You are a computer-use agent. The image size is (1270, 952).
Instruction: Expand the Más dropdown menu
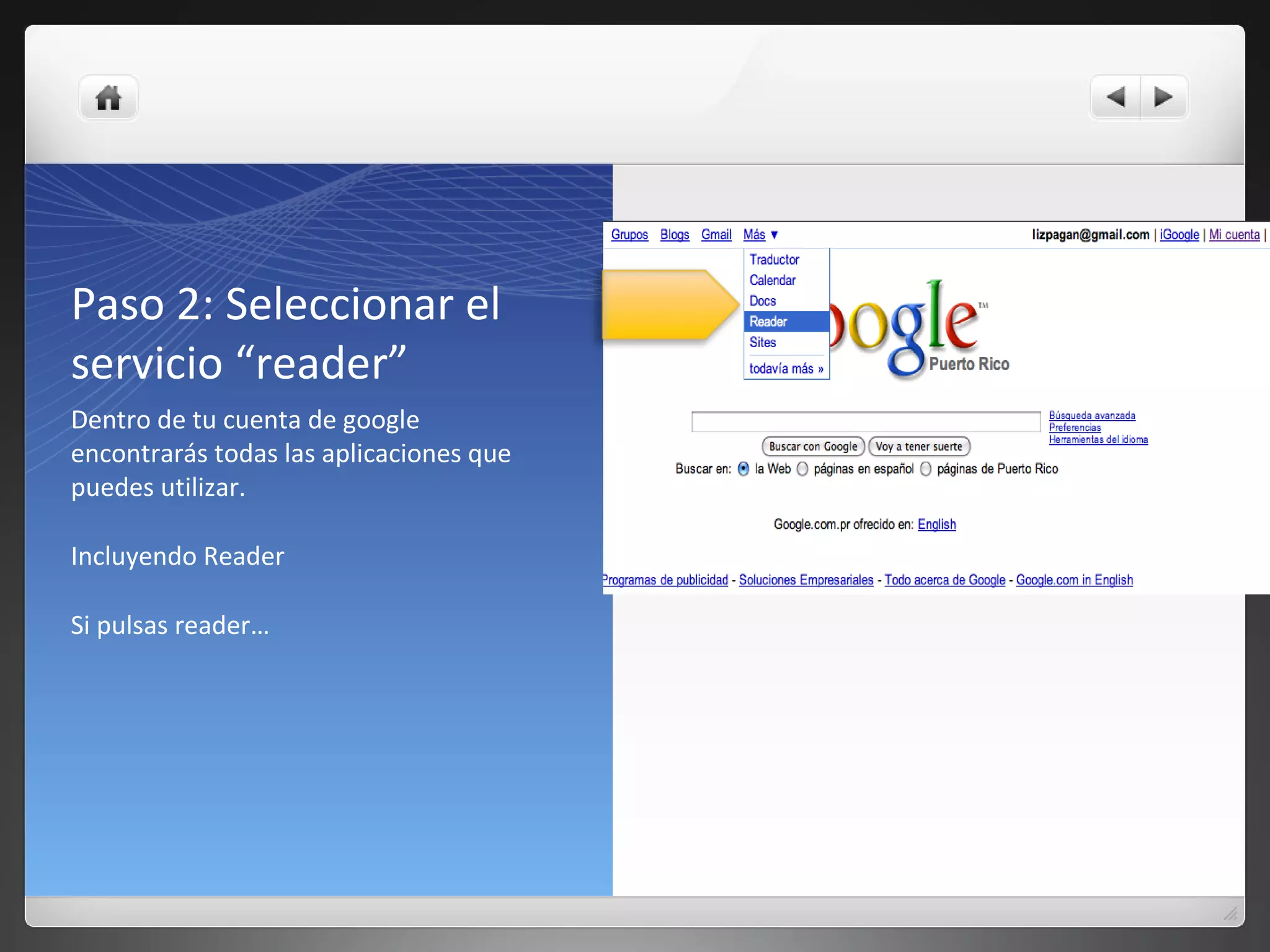pyautogui.click(x=760, y=235)
